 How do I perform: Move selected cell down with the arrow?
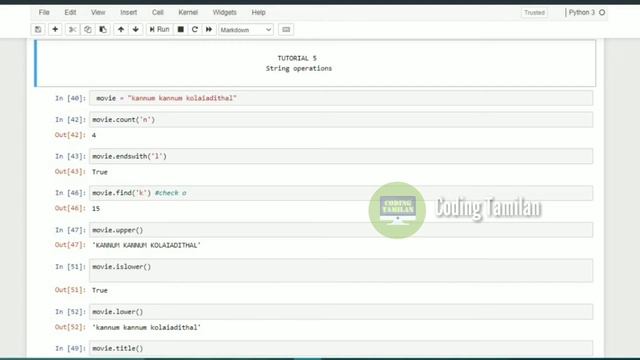(x=136, y=29)
